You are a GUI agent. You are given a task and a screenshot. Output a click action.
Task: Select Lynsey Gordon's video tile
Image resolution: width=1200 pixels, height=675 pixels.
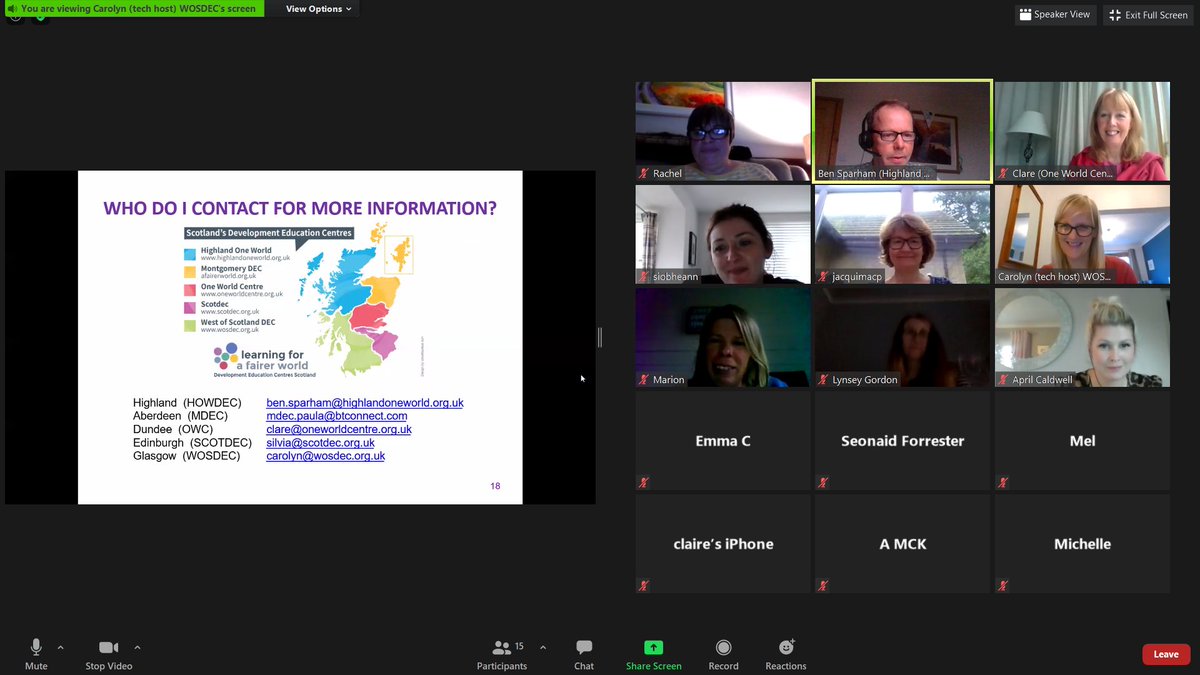902,337
